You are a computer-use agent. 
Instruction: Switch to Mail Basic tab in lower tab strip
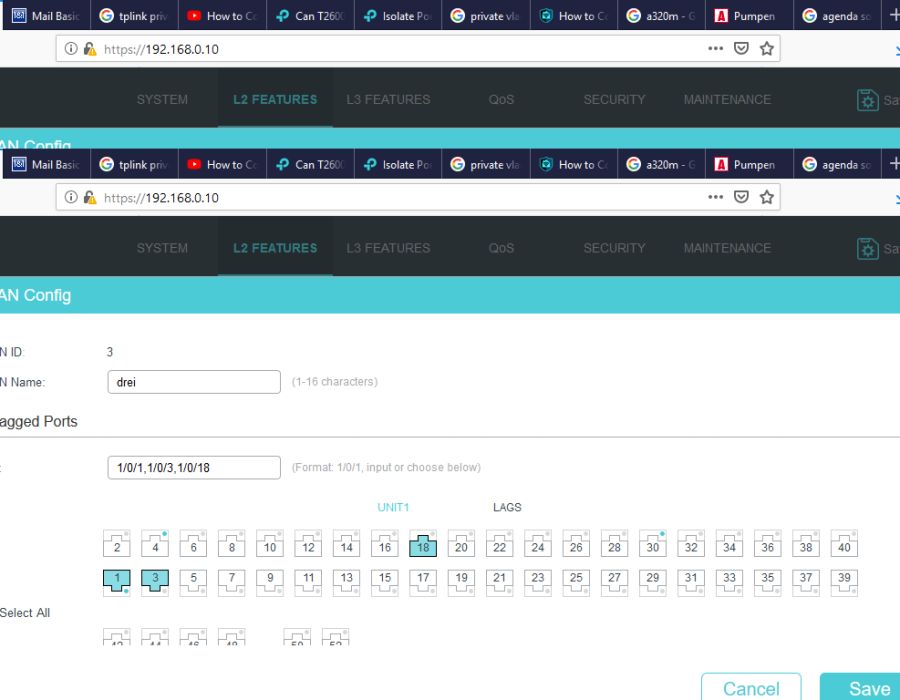click(47, 165)
